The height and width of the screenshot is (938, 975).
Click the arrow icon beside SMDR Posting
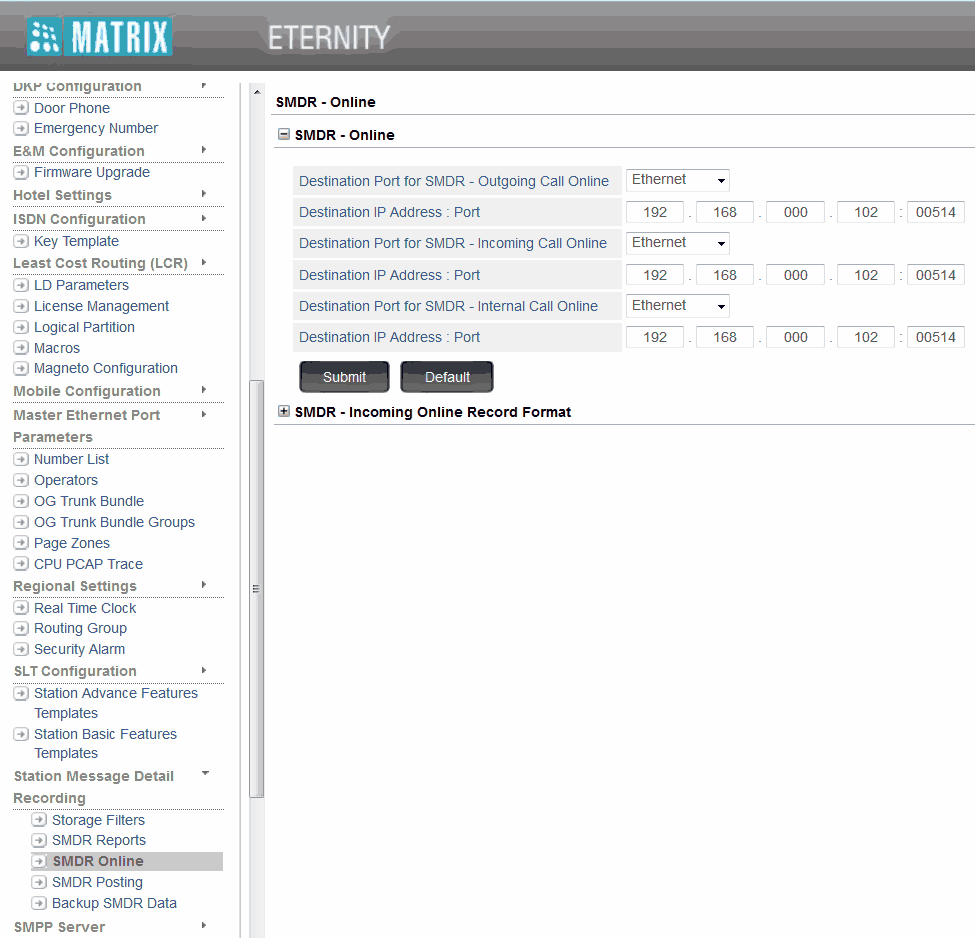[39, 882]
